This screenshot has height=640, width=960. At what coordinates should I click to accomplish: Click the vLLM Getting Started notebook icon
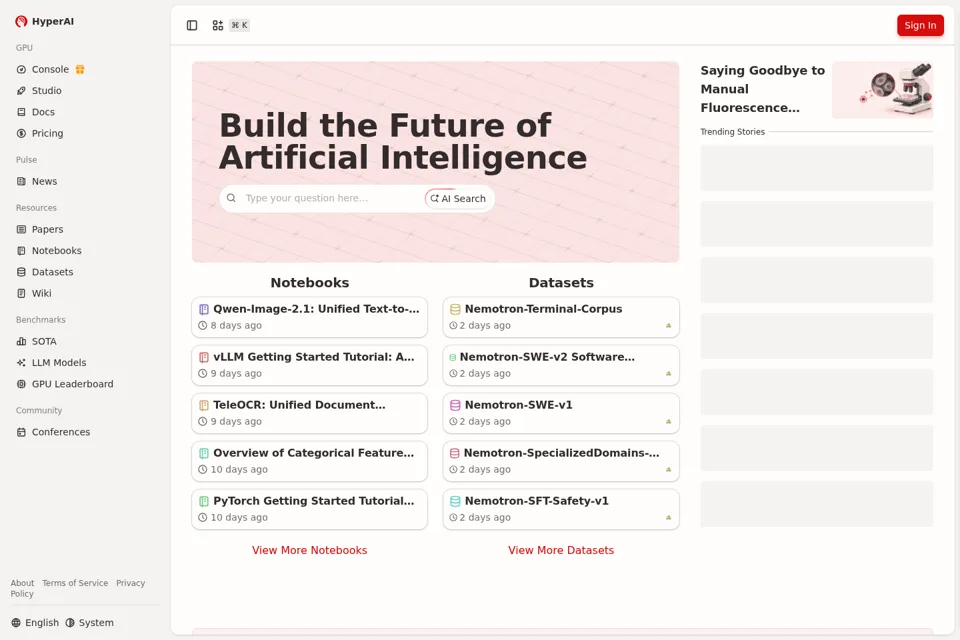[204, 357]
